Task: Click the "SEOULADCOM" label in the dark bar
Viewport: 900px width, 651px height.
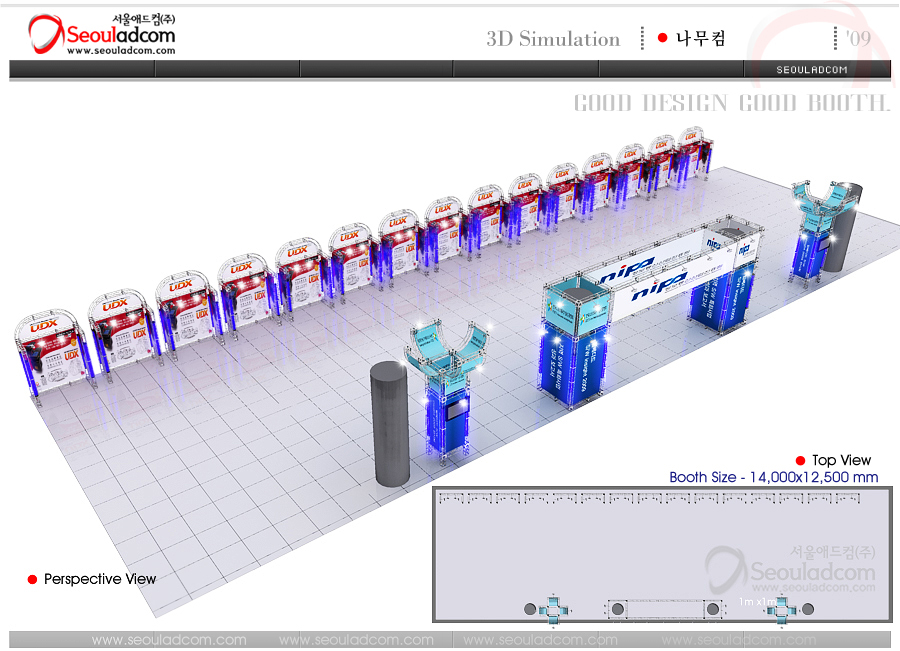Action: pos(812,69)
